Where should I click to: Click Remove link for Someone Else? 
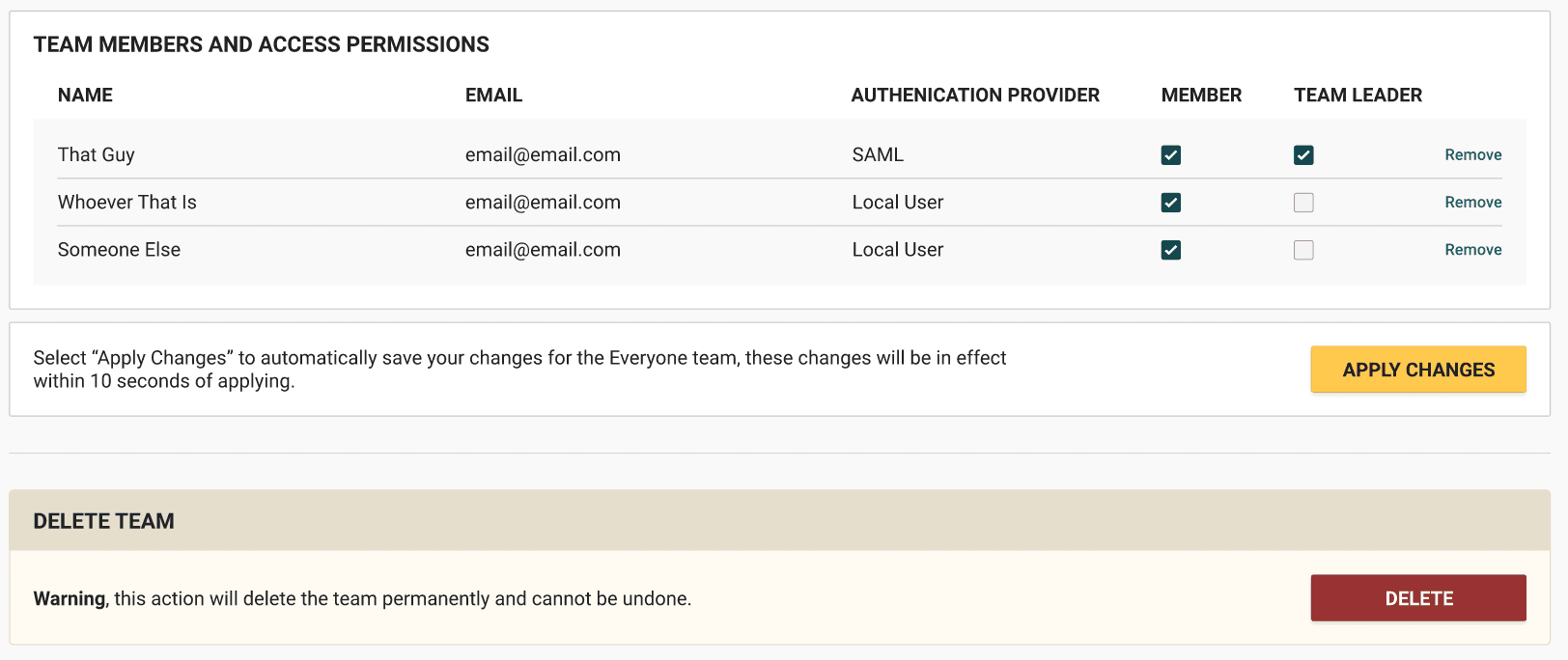click(1472, 249)
